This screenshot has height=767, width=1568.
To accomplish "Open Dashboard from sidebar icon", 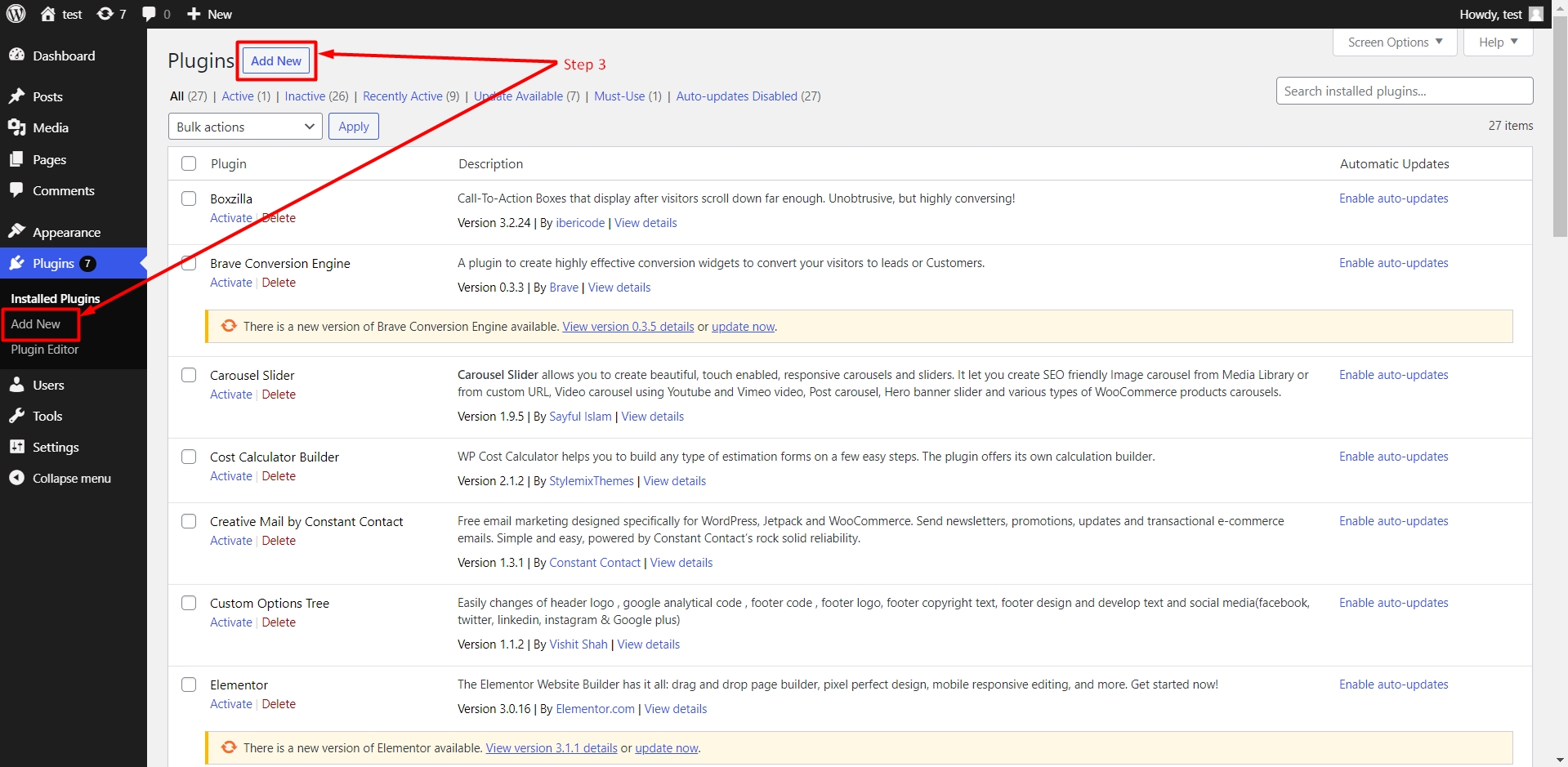I will 16,55.
